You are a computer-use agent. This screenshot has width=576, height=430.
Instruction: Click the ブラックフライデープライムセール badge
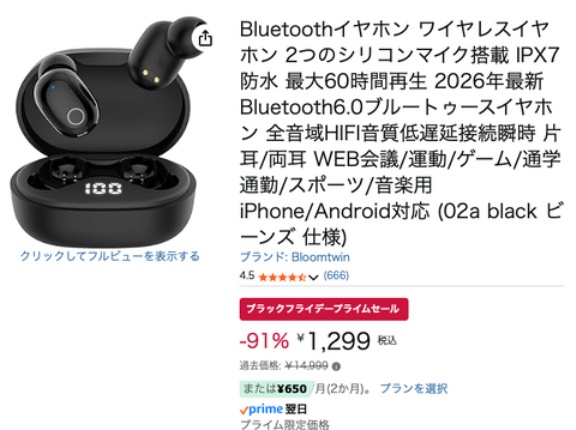point(324,309)
